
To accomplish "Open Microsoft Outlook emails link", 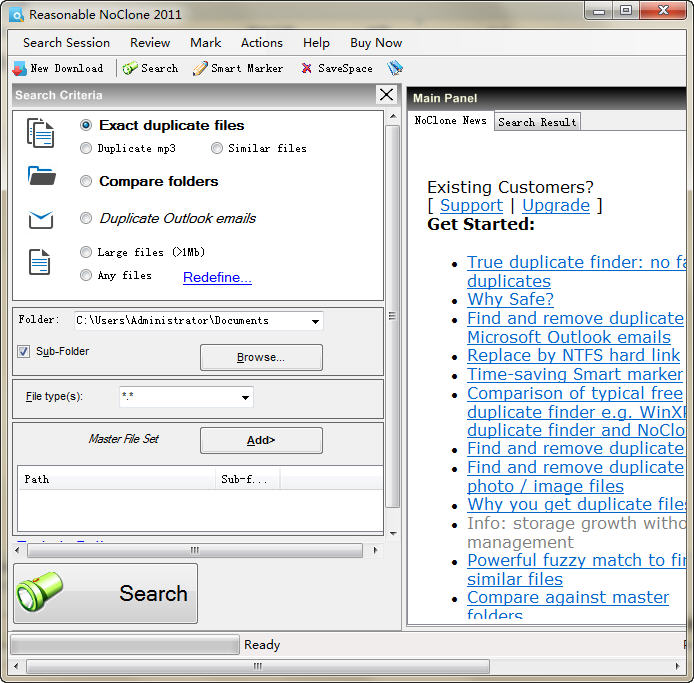I will [x=569, y=337].
